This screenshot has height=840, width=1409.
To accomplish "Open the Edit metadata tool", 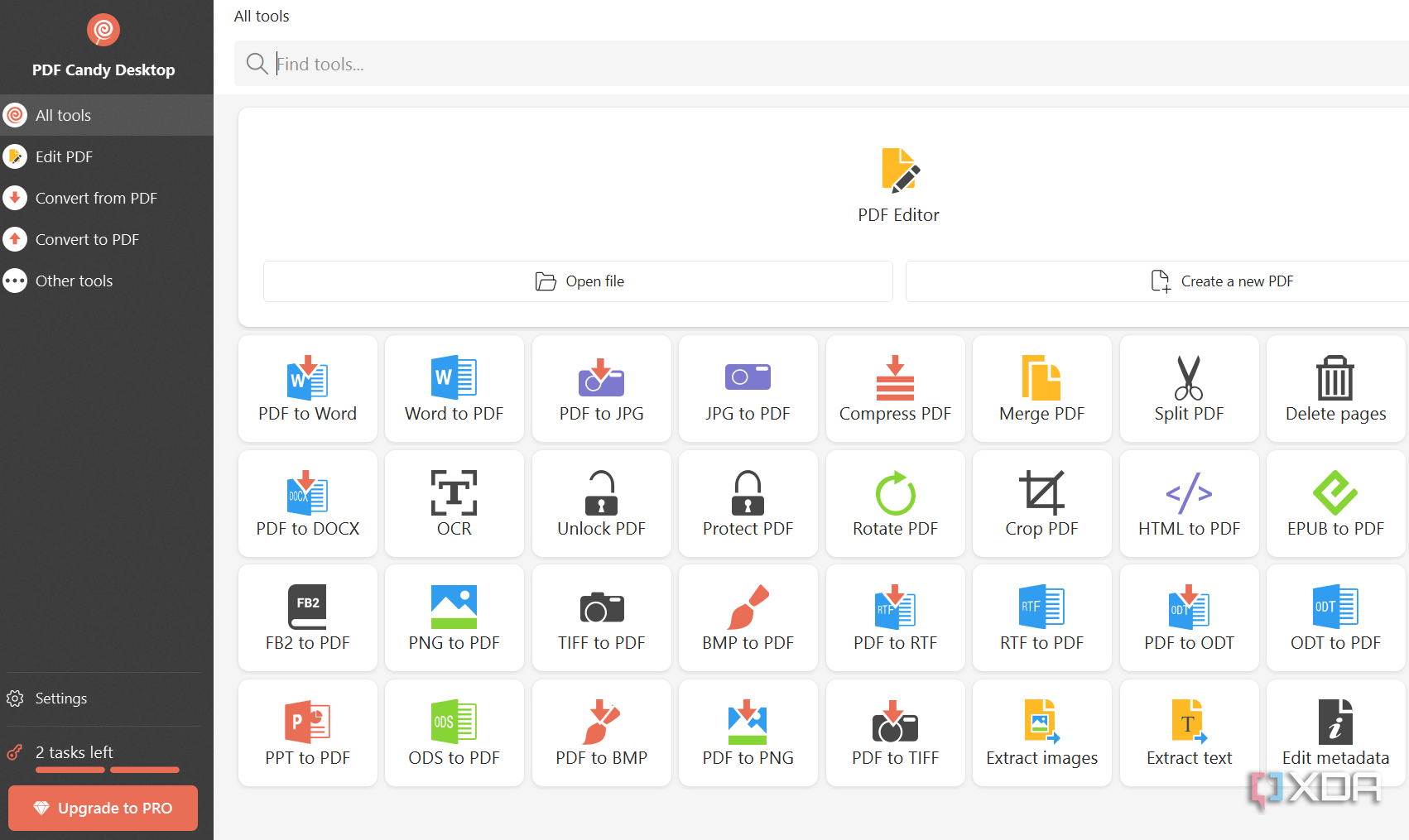I will pos(1335,732).
